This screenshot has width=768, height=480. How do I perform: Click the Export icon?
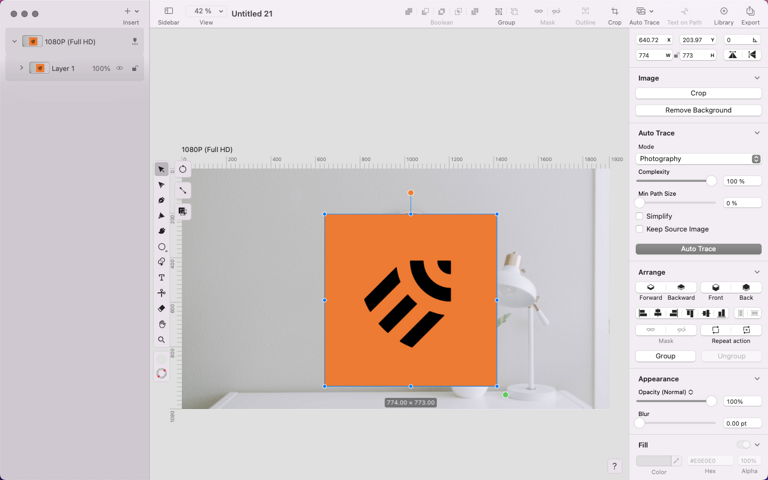pyautogui.click(x=750, y=11)
